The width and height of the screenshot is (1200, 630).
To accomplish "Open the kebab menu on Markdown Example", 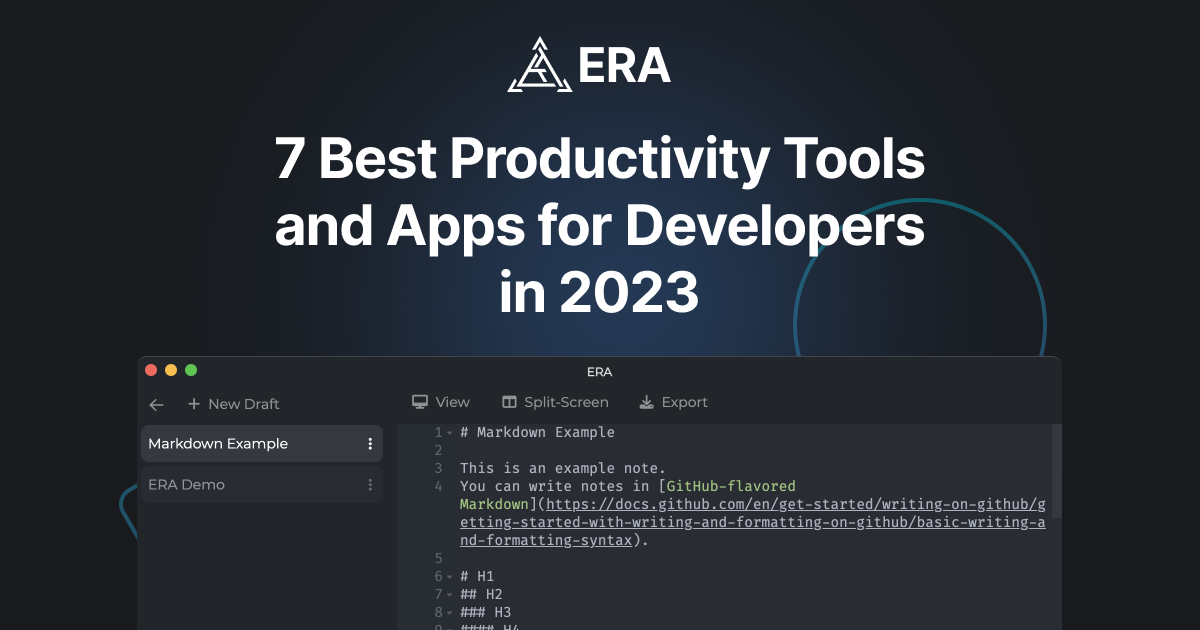I will coord(370,443).
